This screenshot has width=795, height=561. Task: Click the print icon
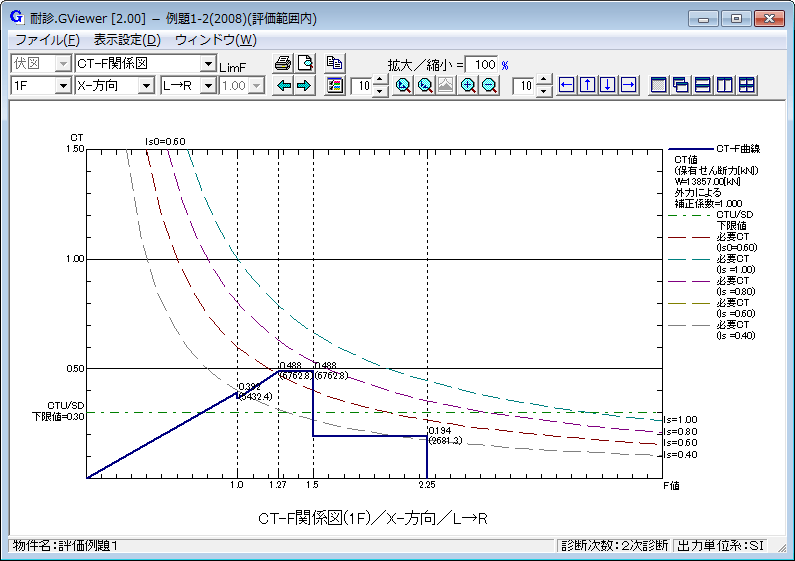pyautogui.click(x=283, y=63)
